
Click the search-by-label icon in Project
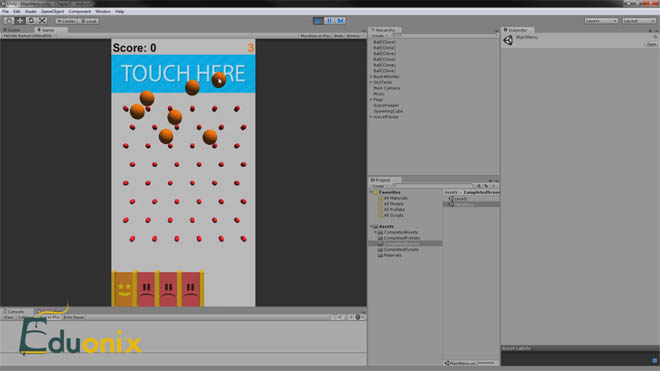(486, 186)
